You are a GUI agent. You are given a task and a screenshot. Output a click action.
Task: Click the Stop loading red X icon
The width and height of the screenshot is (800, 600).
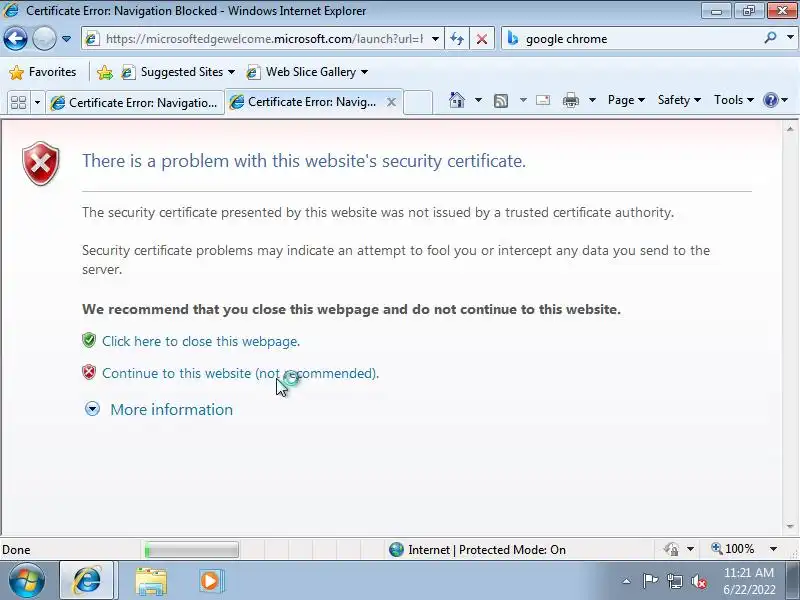click(x=482, y=39)
